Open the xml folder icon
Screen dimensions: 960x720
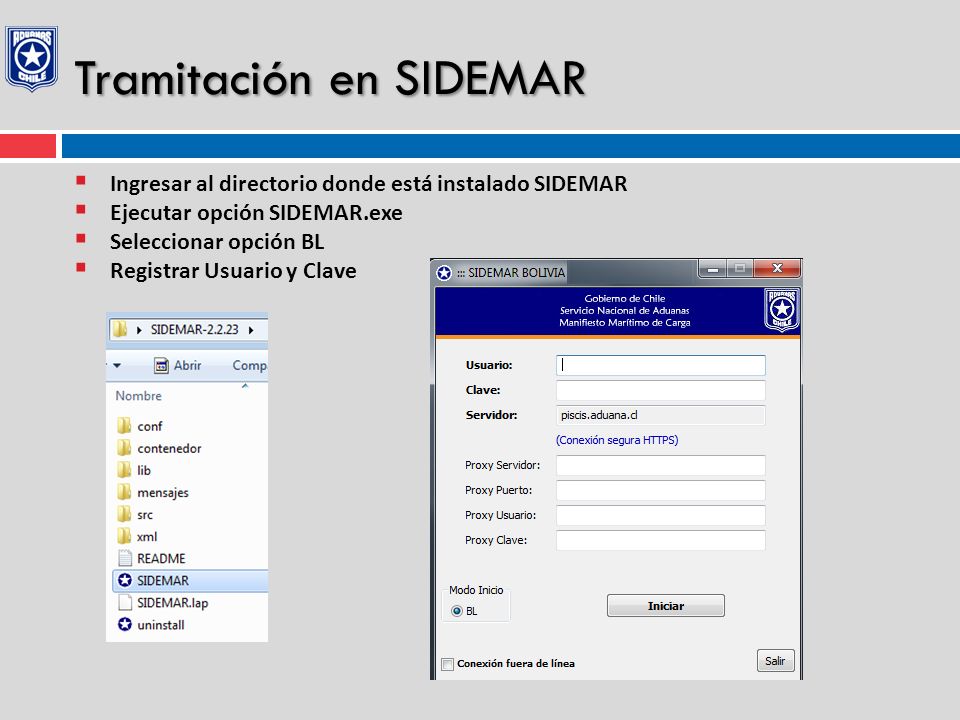124,536
